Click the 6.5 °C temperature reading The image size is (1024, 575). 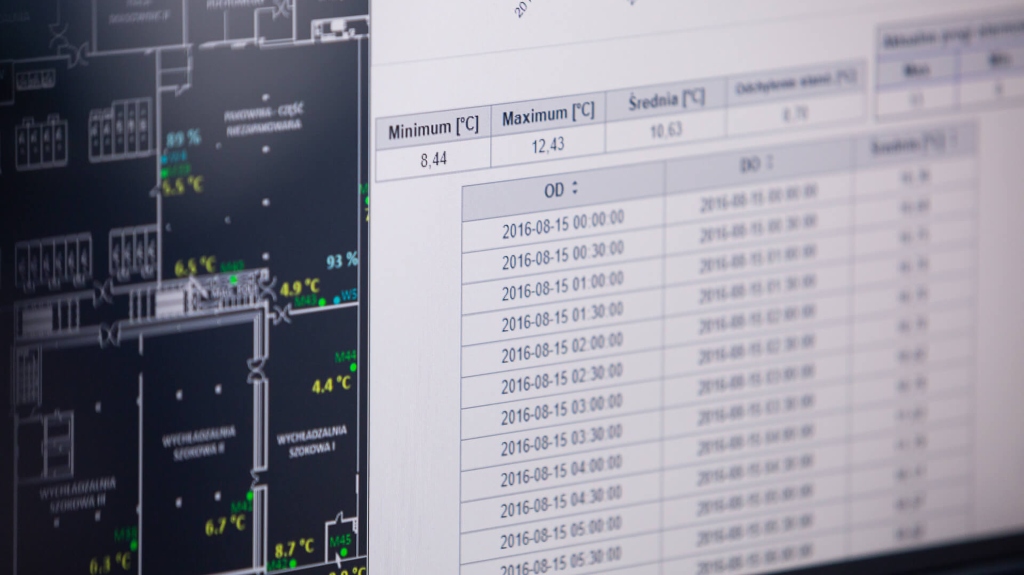[195, 266]
